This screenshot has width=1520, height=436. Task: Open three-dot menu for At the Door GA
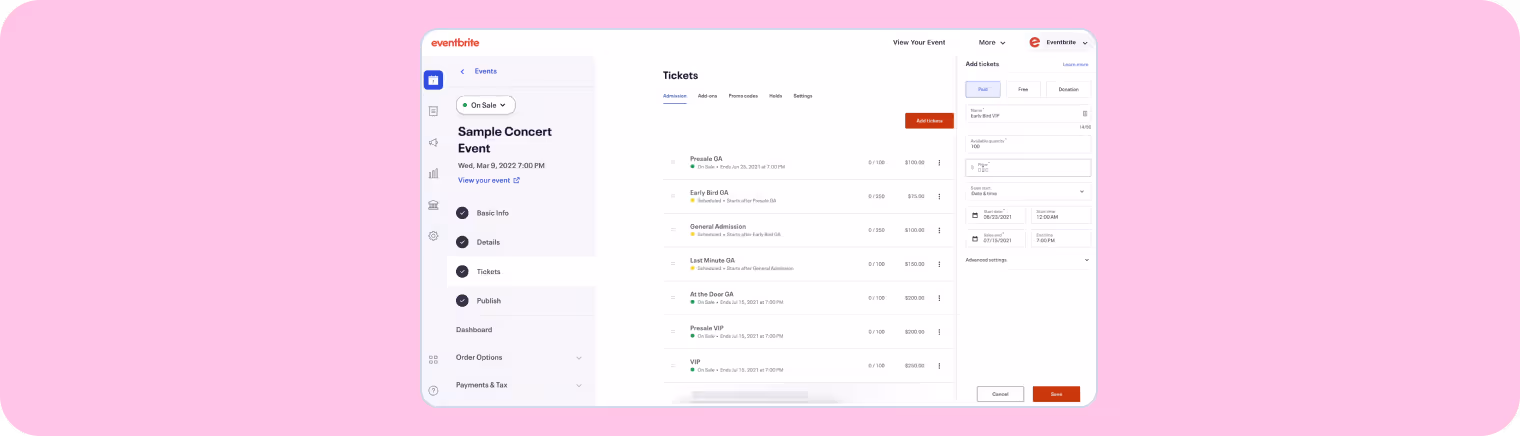coord(939,298)
